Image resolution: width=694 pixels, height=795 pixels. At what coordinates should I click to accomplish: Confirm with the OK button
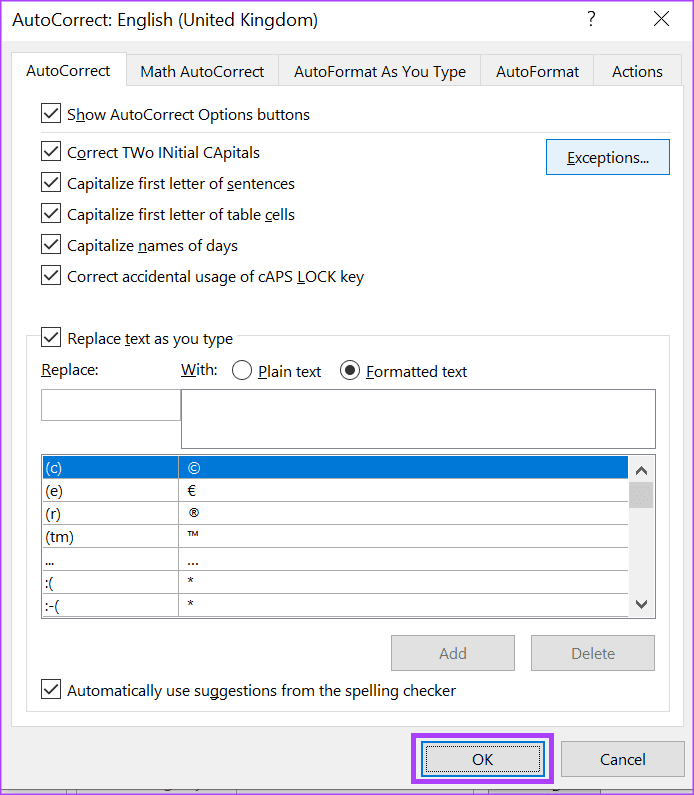[x=483, y=759]
